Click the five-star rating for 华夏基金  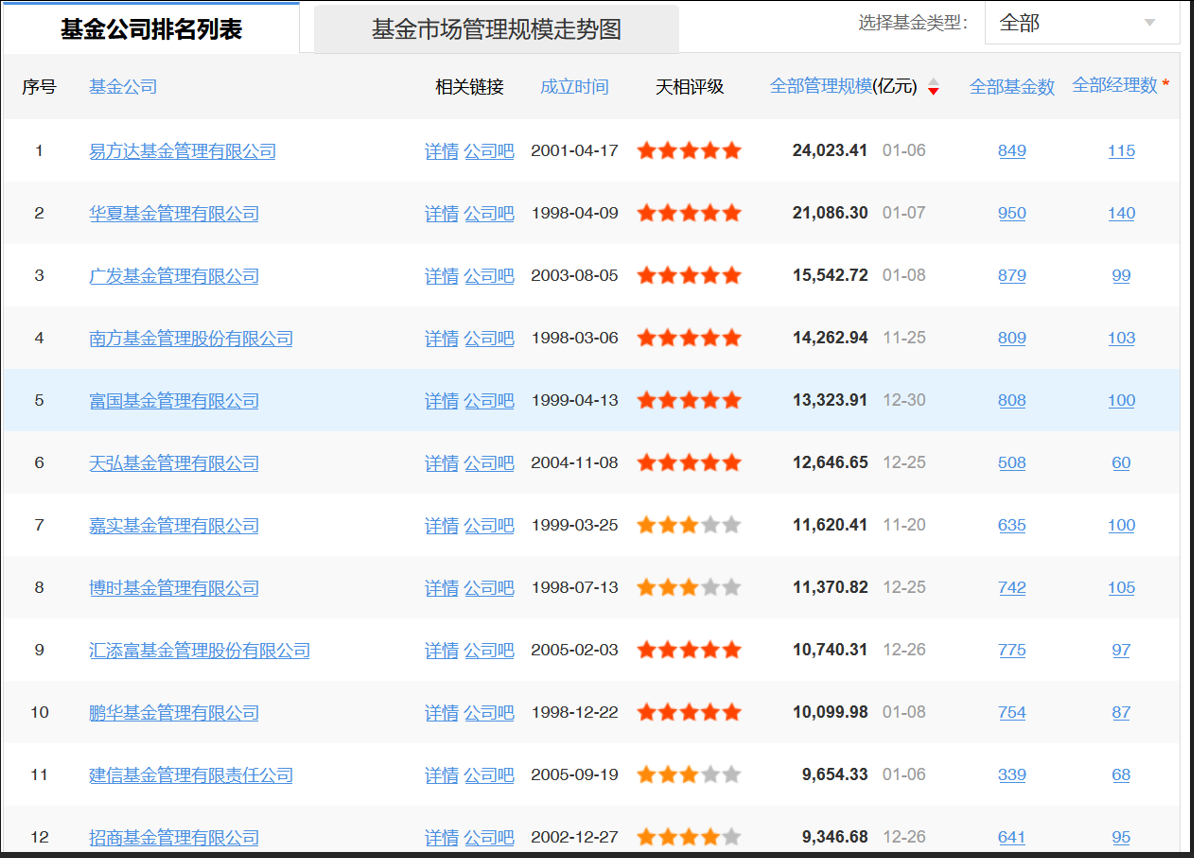pyautogui.click(x=688, y=212)
